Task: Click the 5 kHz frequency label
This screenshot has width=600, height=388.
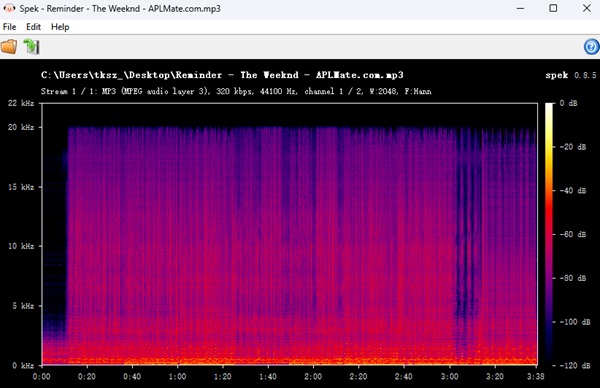Action: pos(24,306)
